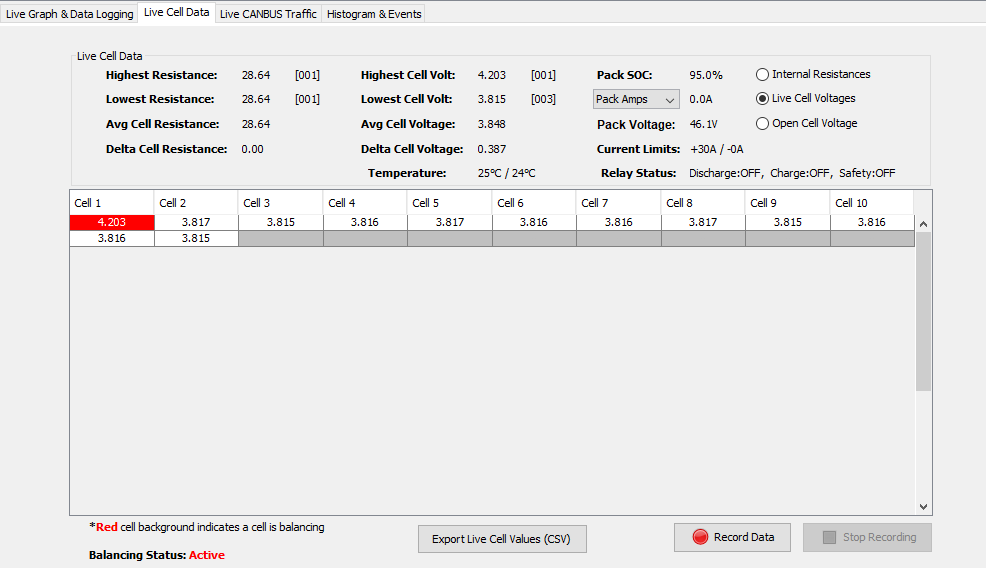Open the Pack Amps dropdown
This screenshot has height=568, width=986.
point(636,99)
